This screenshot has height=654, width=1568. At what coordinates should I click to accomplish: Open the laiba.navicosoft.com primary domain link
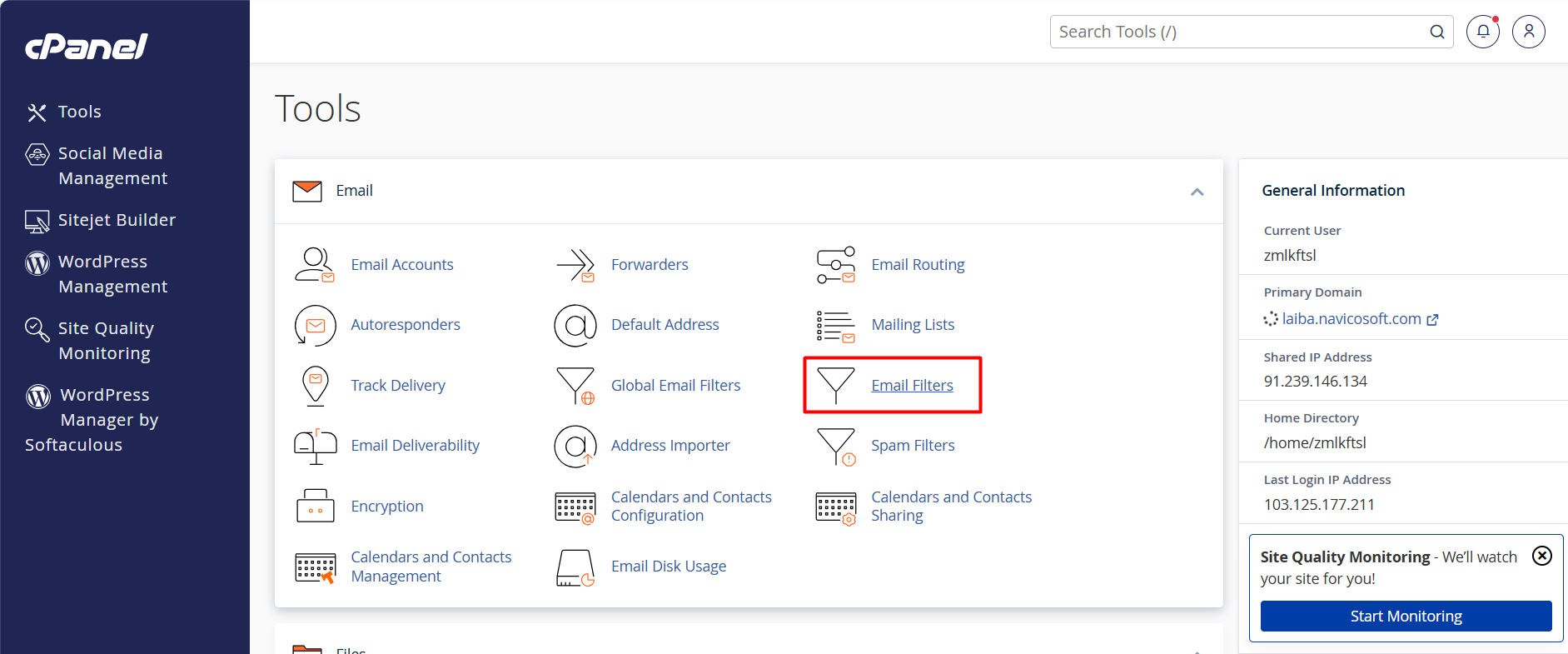1351,319
